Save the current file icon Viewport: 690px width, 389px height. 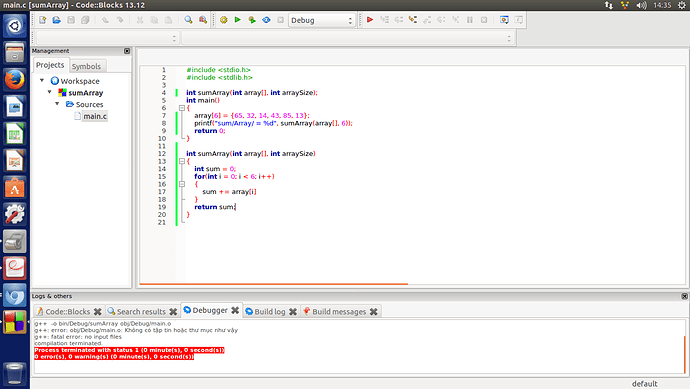point(71,20)
